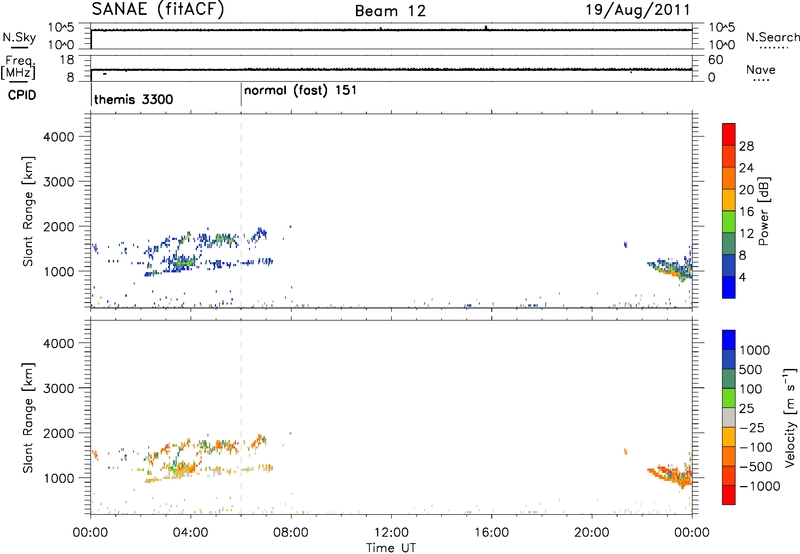Viewport: 800px width, 554px height.
Task: Click the grey -25 to 25 velocity band
Action: [x=729, y=417]
